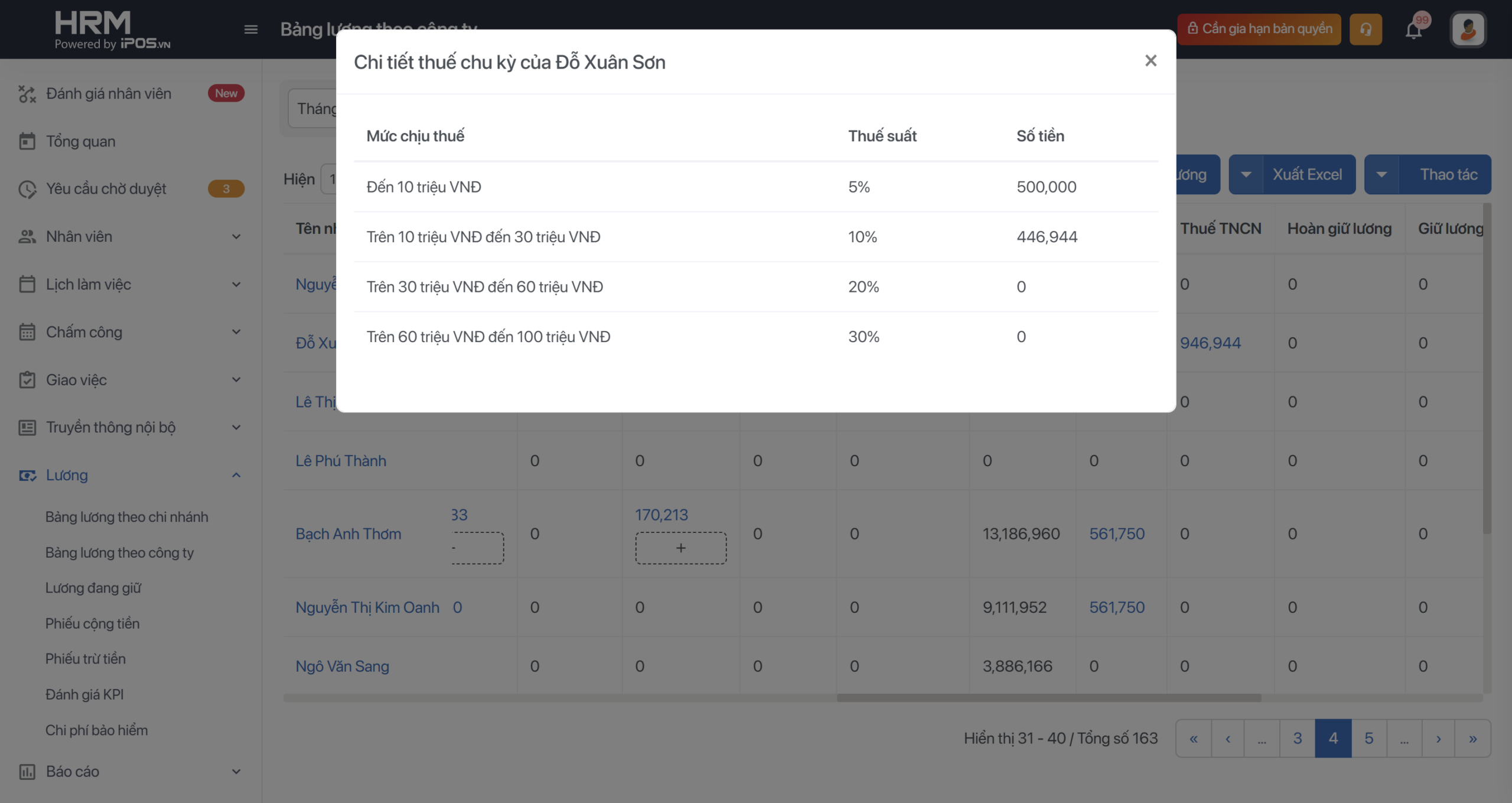Go to pagination page 5

click(1368, 739)
